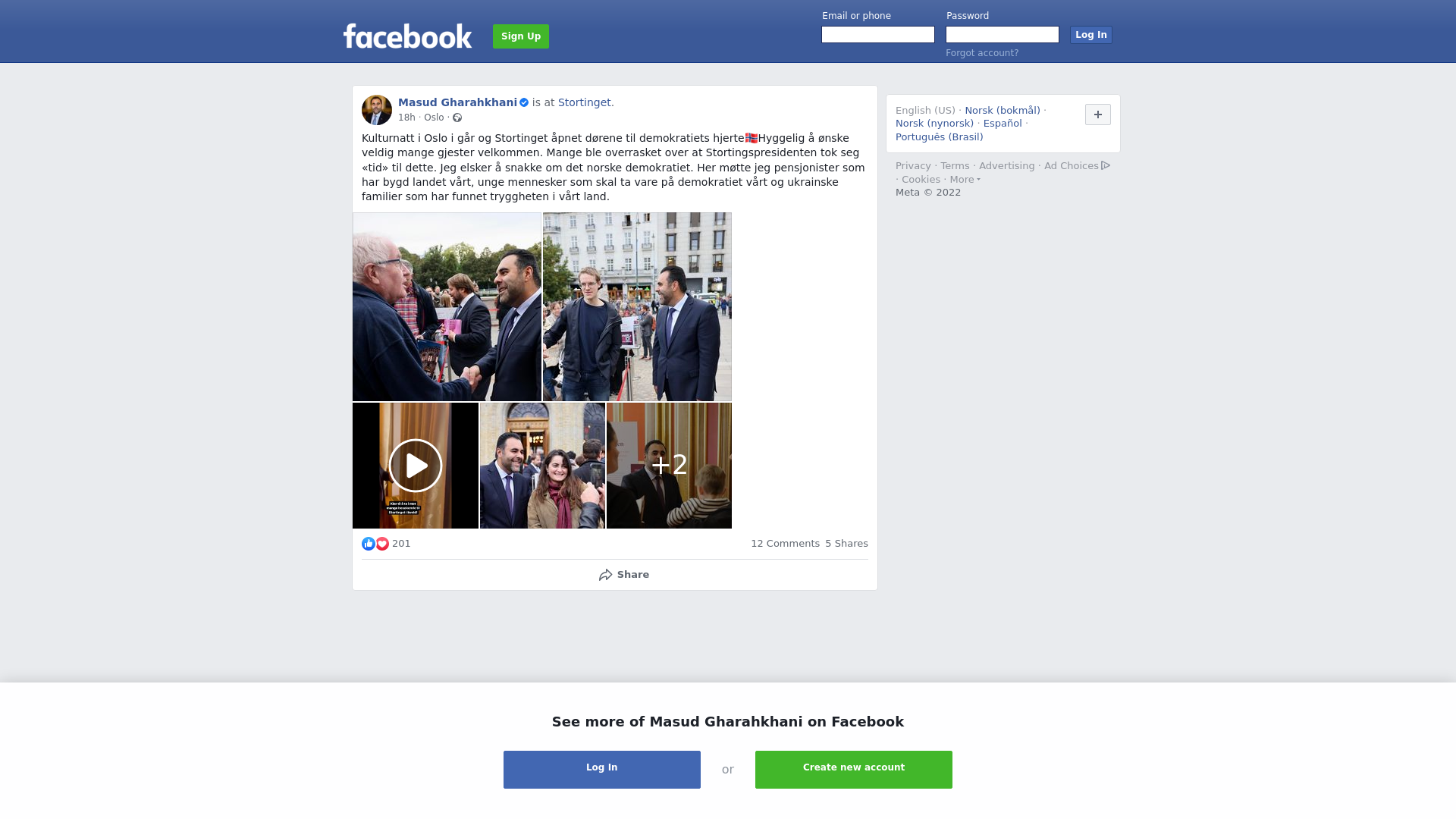Viewport: 1456px width, 819px height.
Task: Open the Forgot account link
Action: [982, 53]
